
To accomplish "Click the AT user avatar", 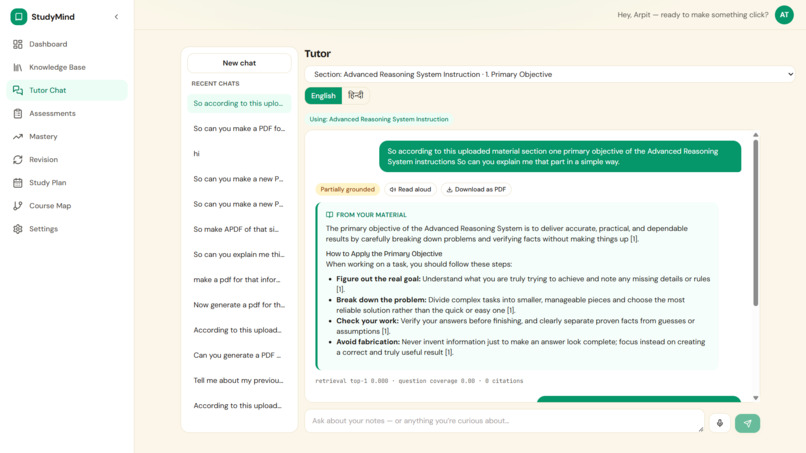I will pos(784,15).
